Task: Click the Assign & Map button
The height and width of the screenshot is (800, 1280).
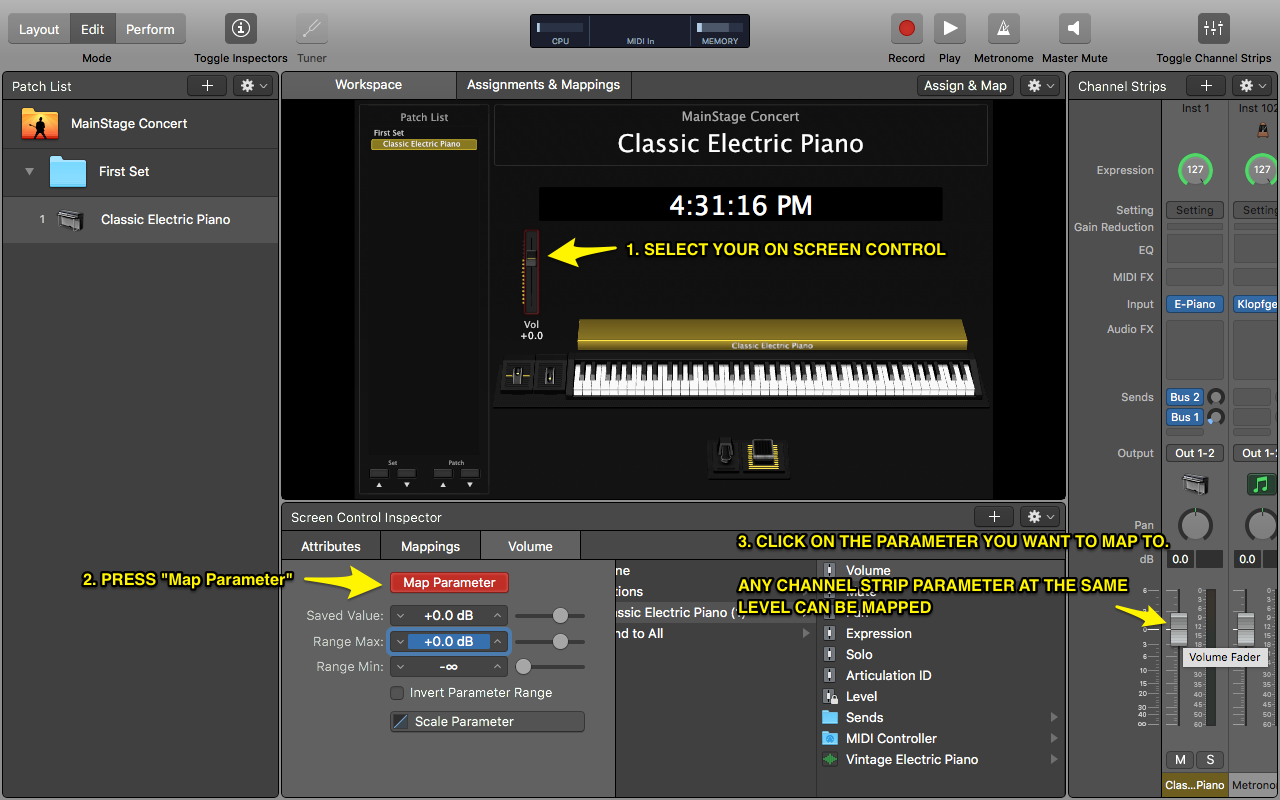Action: coord(965,86)
